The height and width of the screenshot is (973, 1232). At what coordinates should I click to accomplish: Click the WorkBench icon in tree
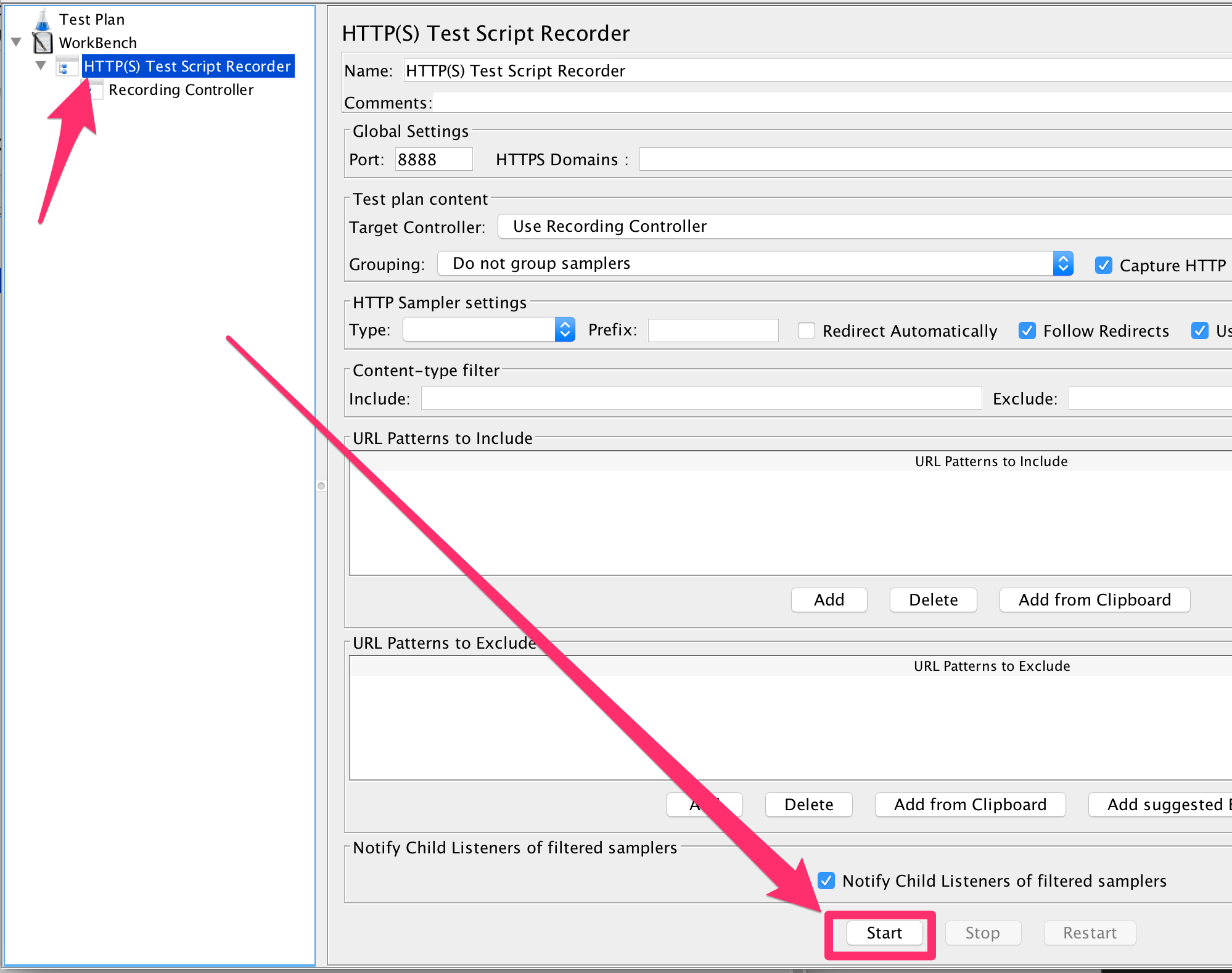[43, 43]
